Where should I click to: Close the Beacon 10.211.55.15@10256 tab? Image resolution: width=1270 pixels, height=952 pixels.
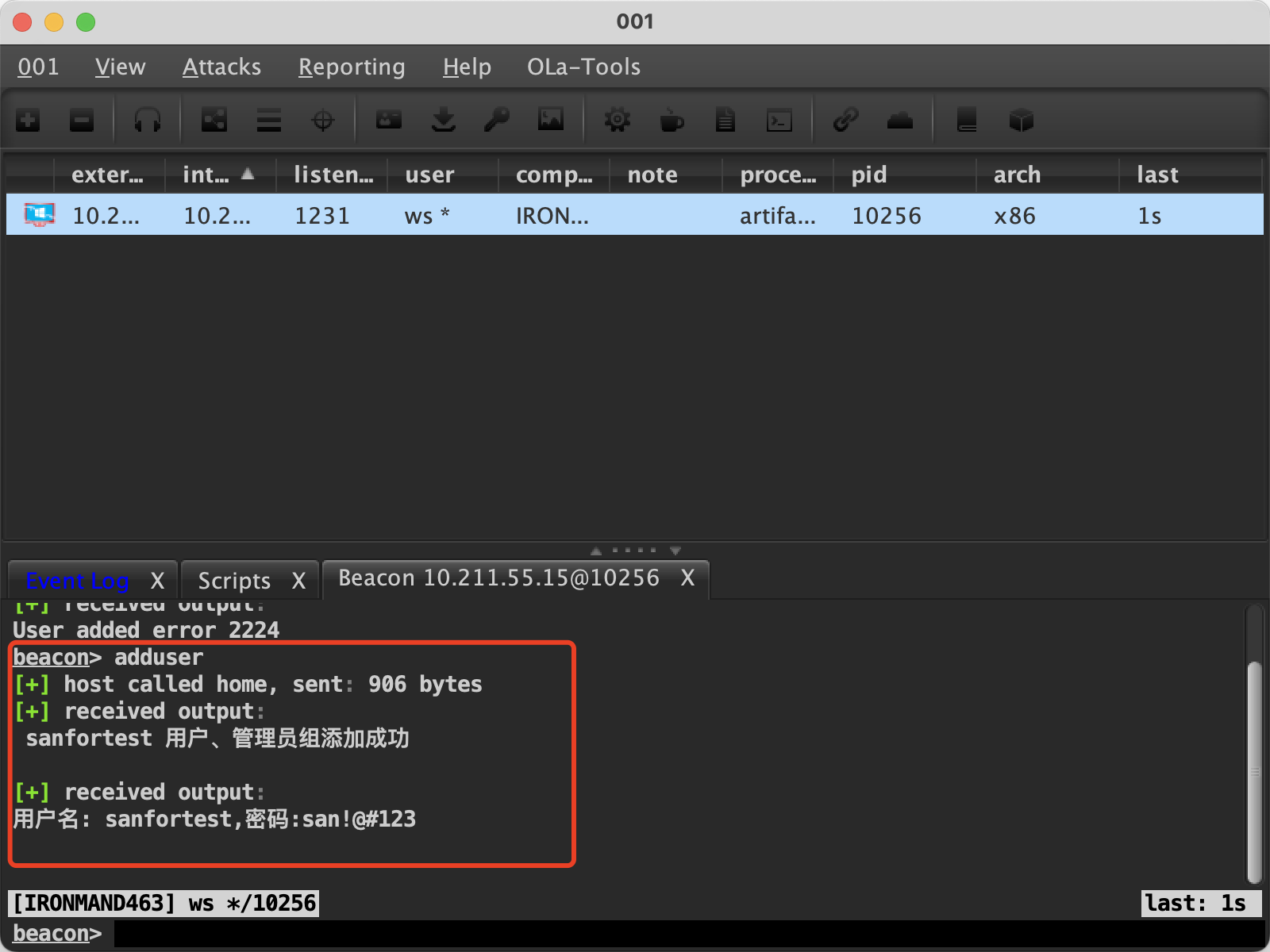687,578
